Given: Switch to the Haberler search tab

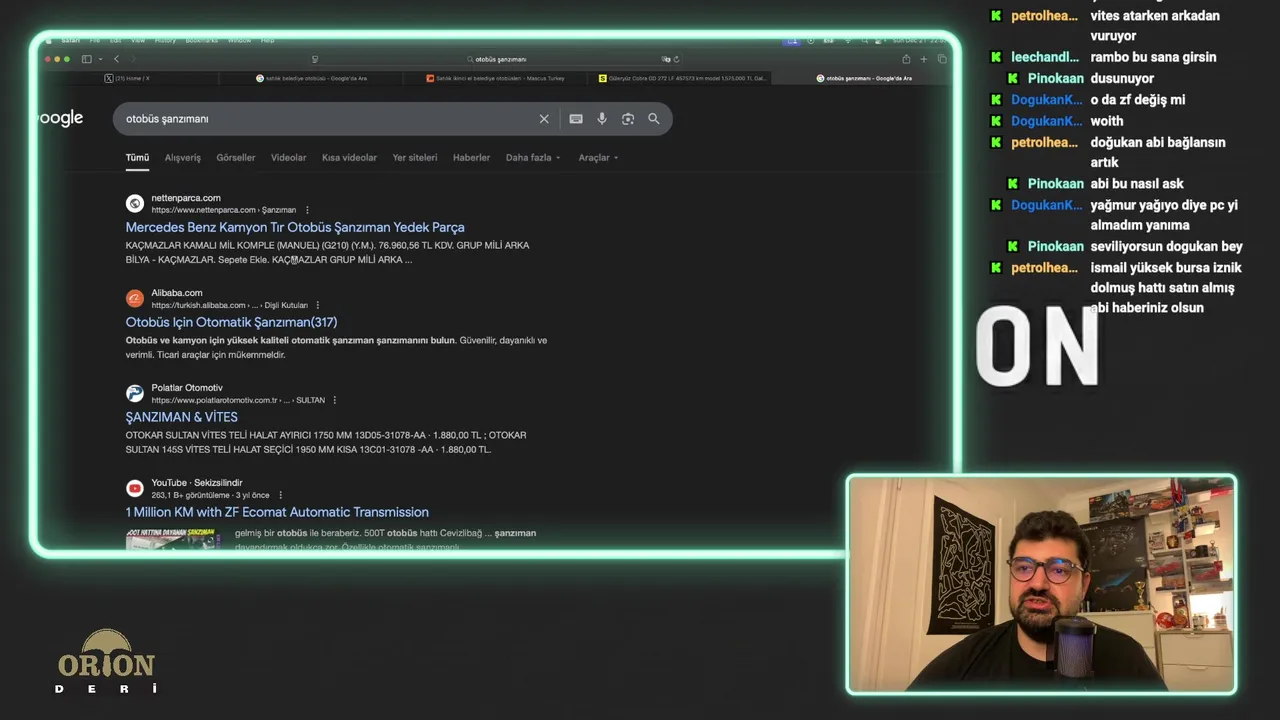Looking at the screenshot, I should point(471,158).
